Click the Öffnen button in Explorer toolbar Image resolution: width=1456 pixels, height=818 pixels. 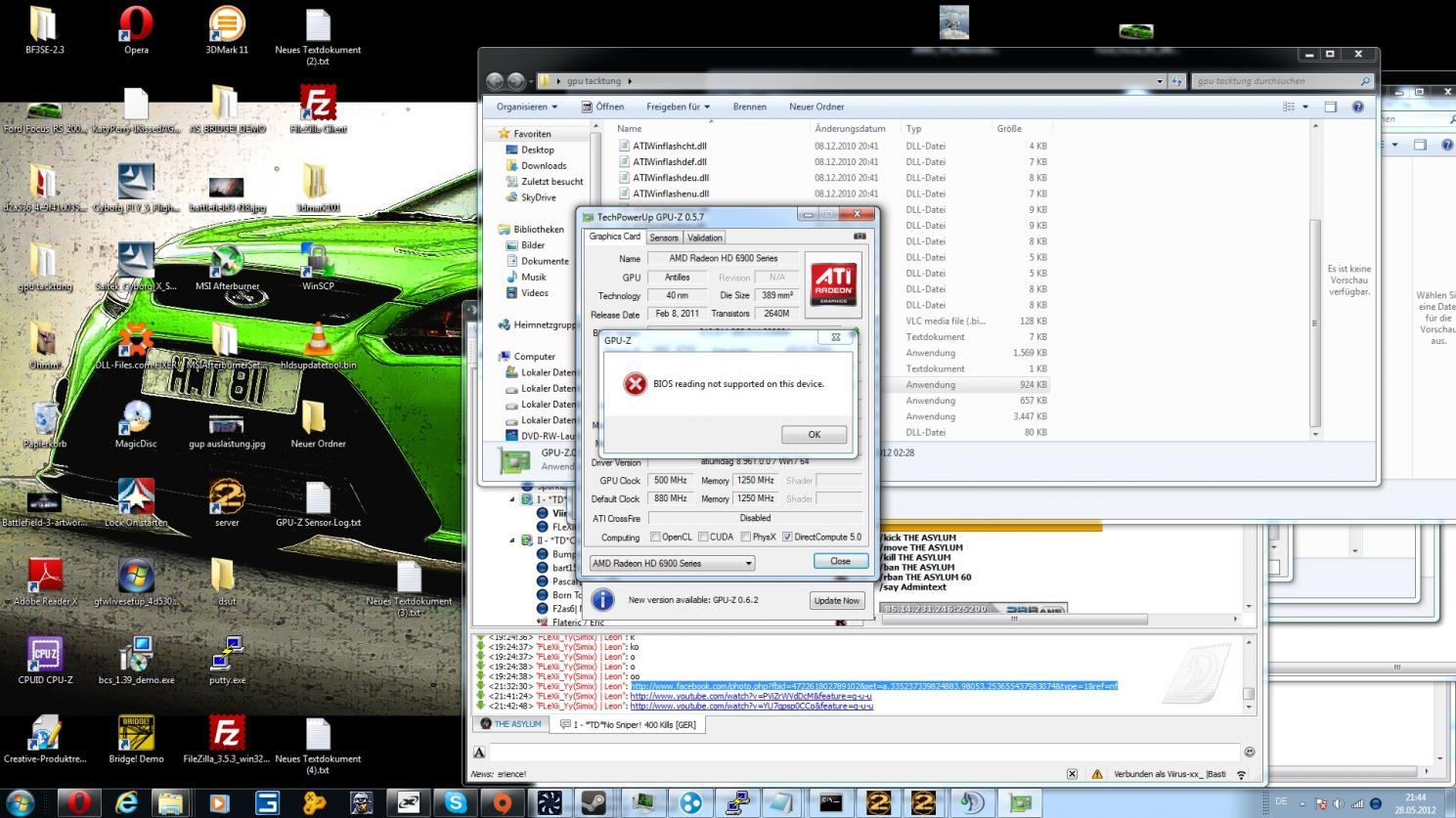tap(602, 107)
